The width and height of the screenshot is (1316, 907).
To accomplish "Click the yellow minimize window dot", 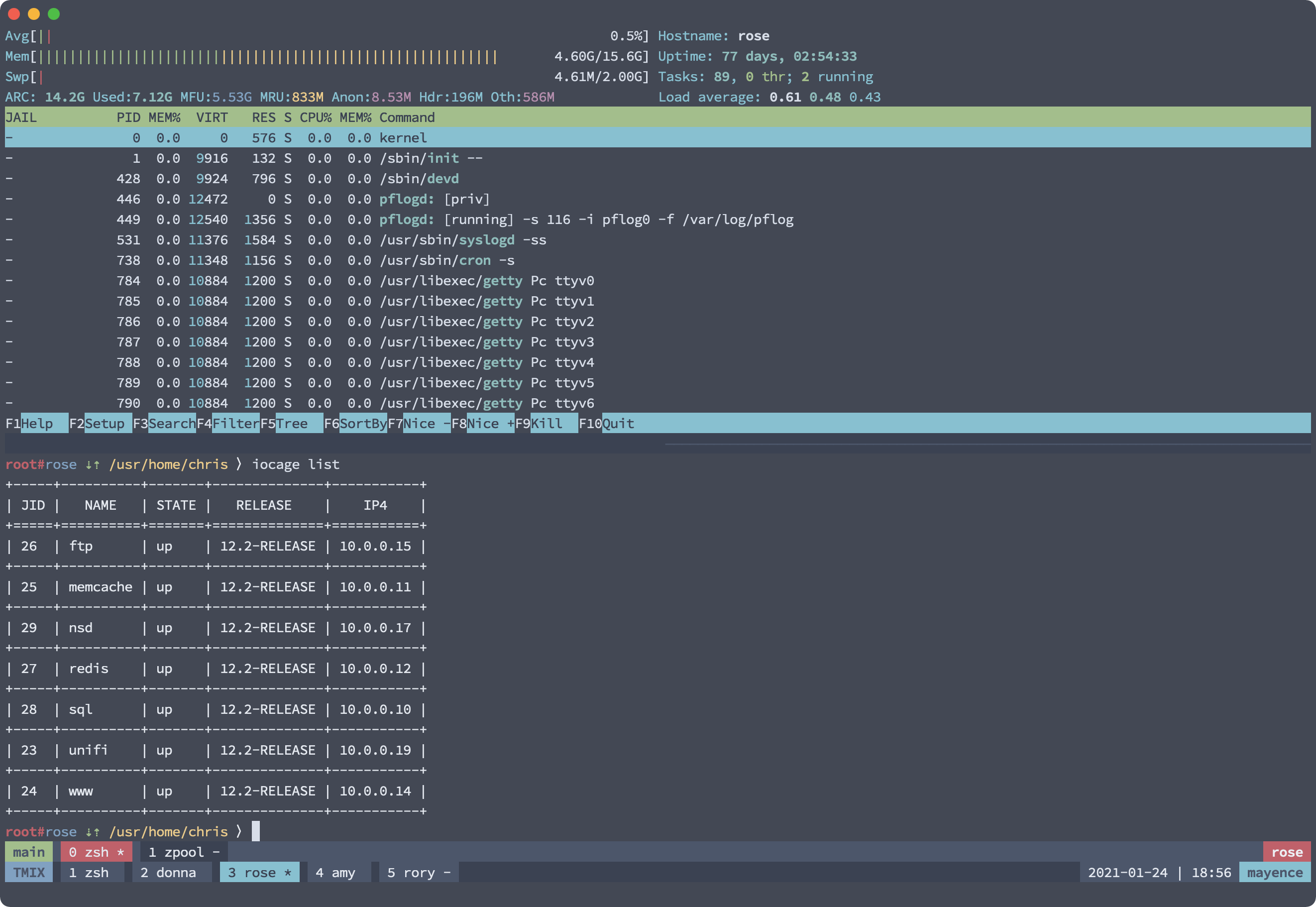I will (33, 14).
